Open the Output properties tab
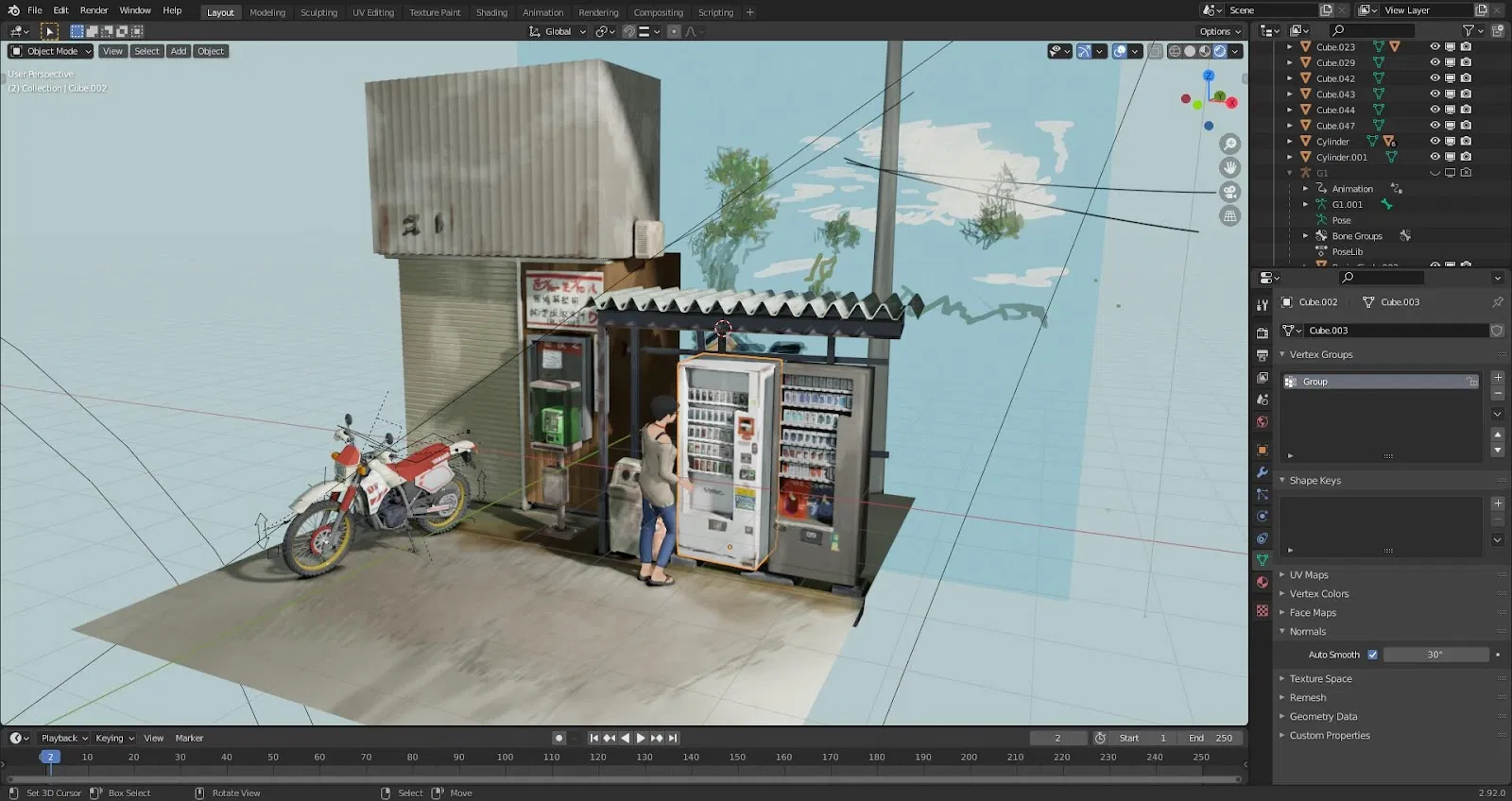 (1263, 355)
